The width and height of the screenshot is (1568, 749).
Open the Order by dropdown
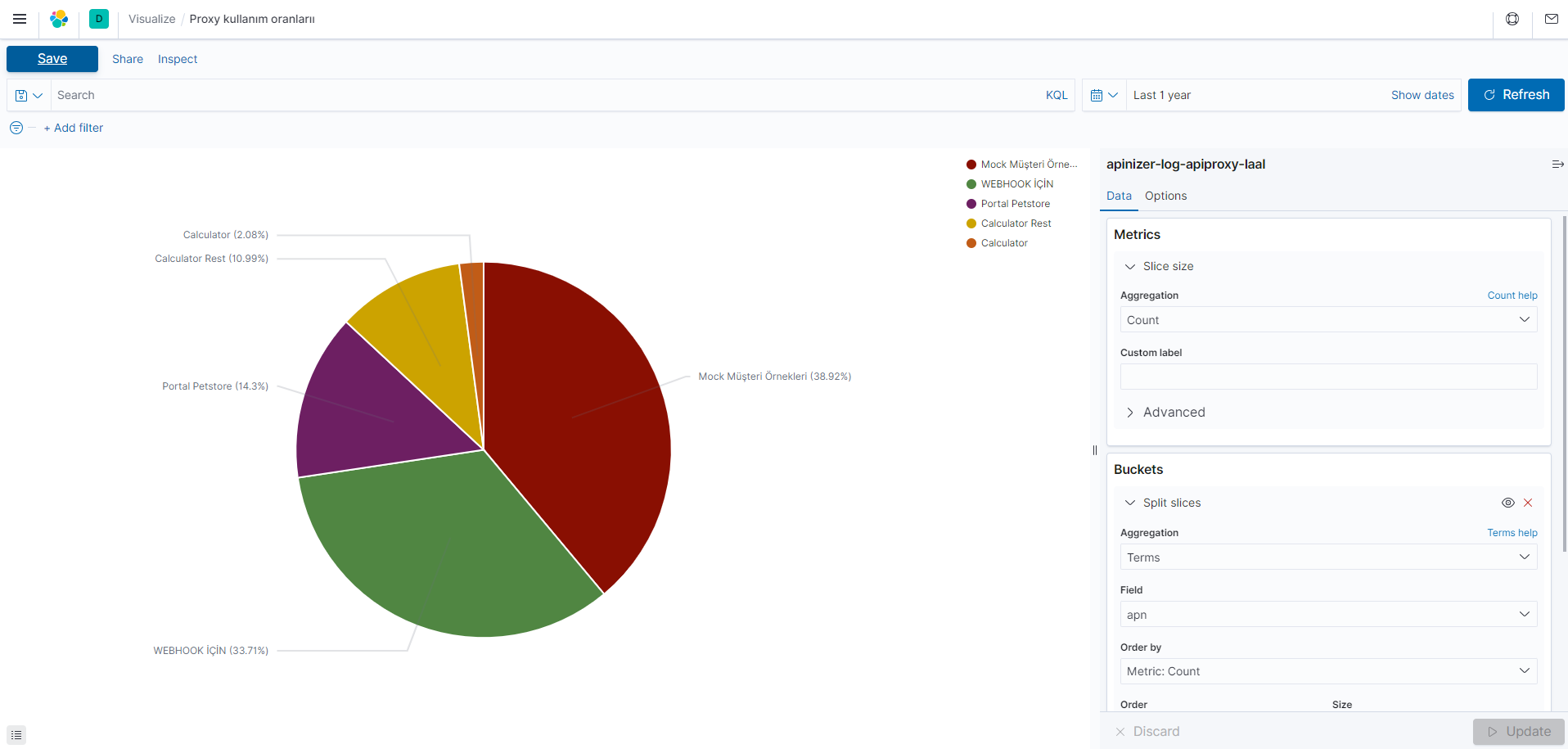coord(1327,671)
